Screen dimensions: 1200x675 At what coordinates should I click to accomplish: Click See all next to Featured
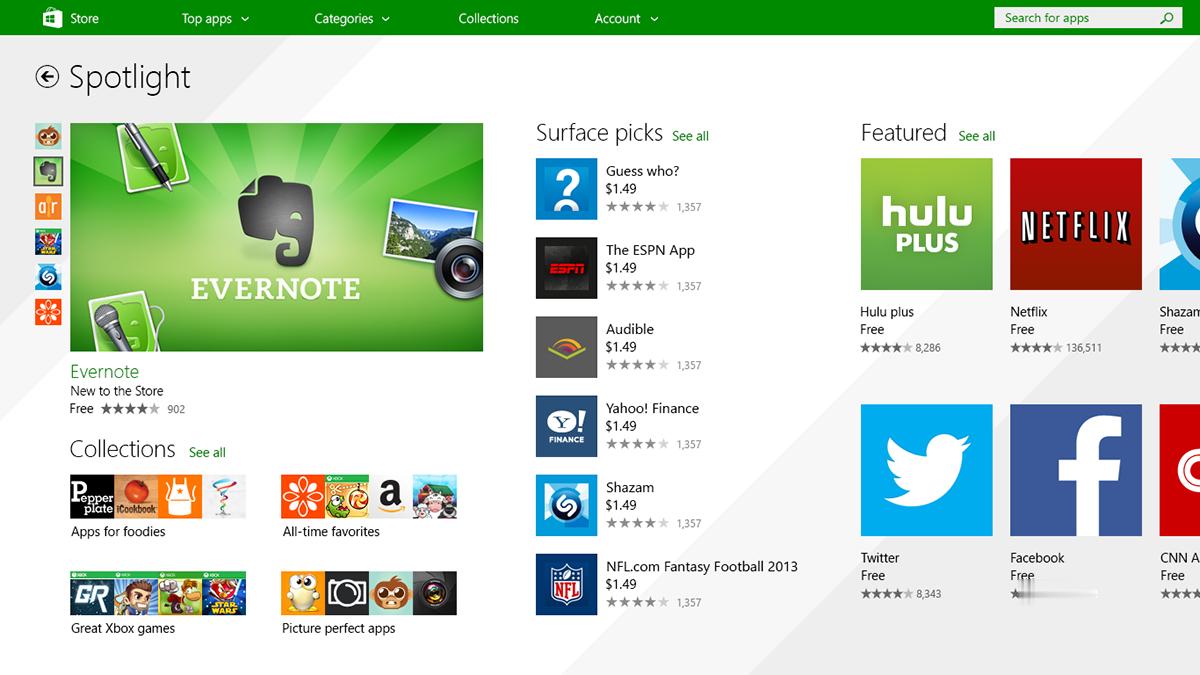(x=976, y=136)
